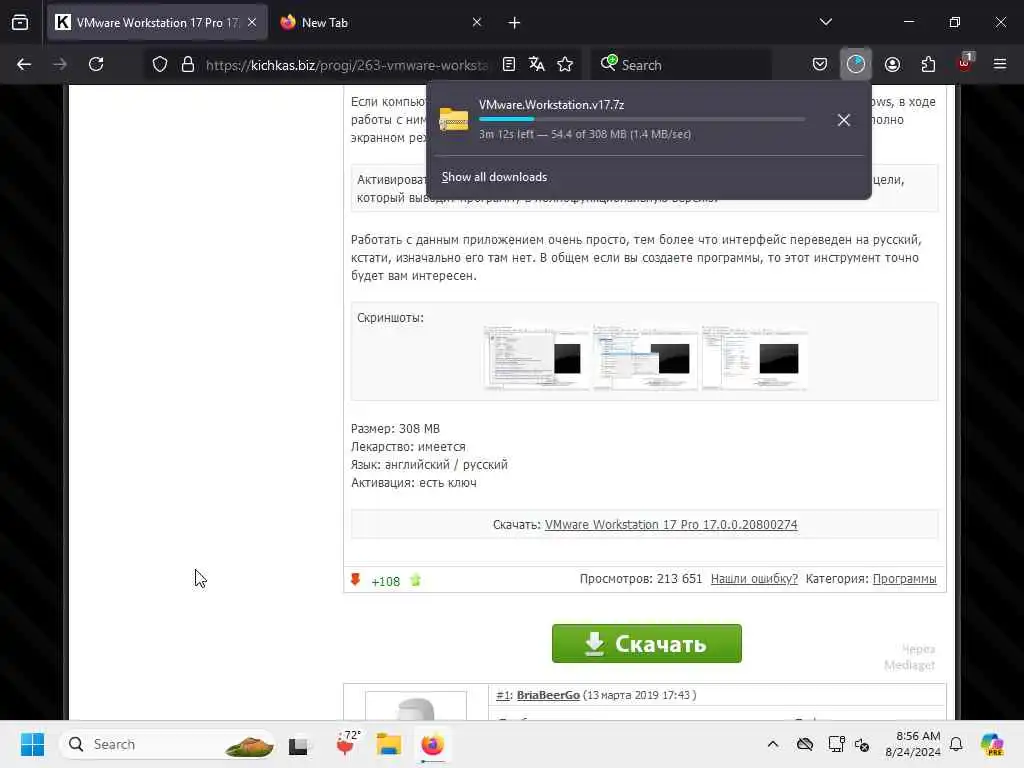The image size is (1024, 768).
Task: Open the Firefox View workspace icon
Action: (20, 22)
